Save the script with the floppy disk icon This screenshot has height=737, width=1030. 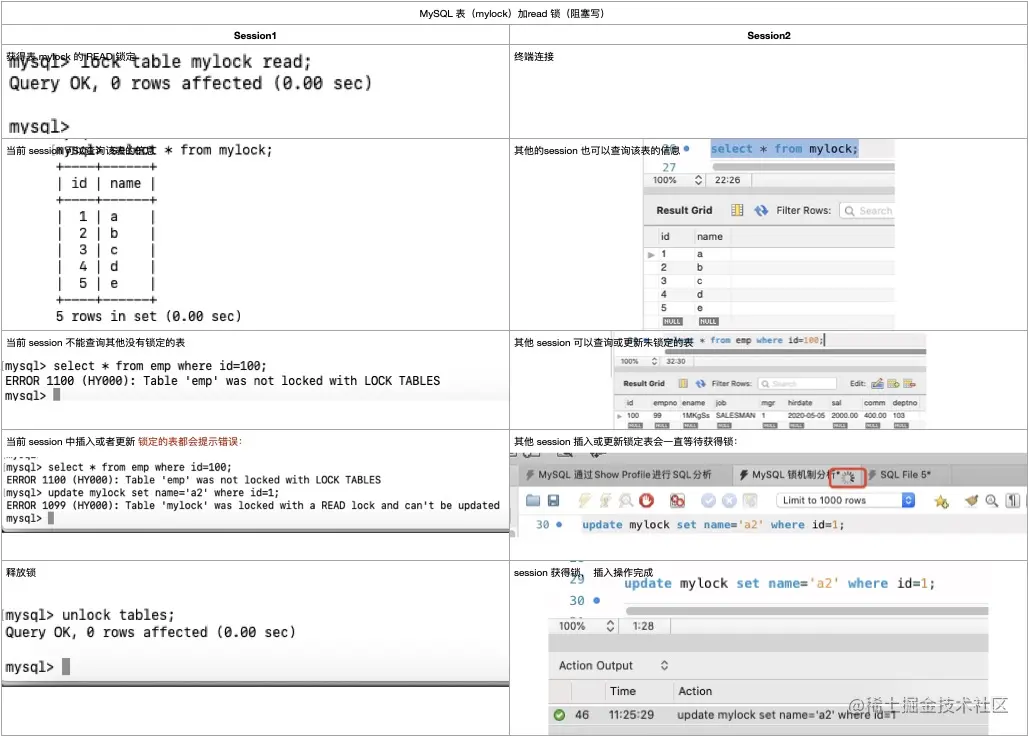click(553, 501)
